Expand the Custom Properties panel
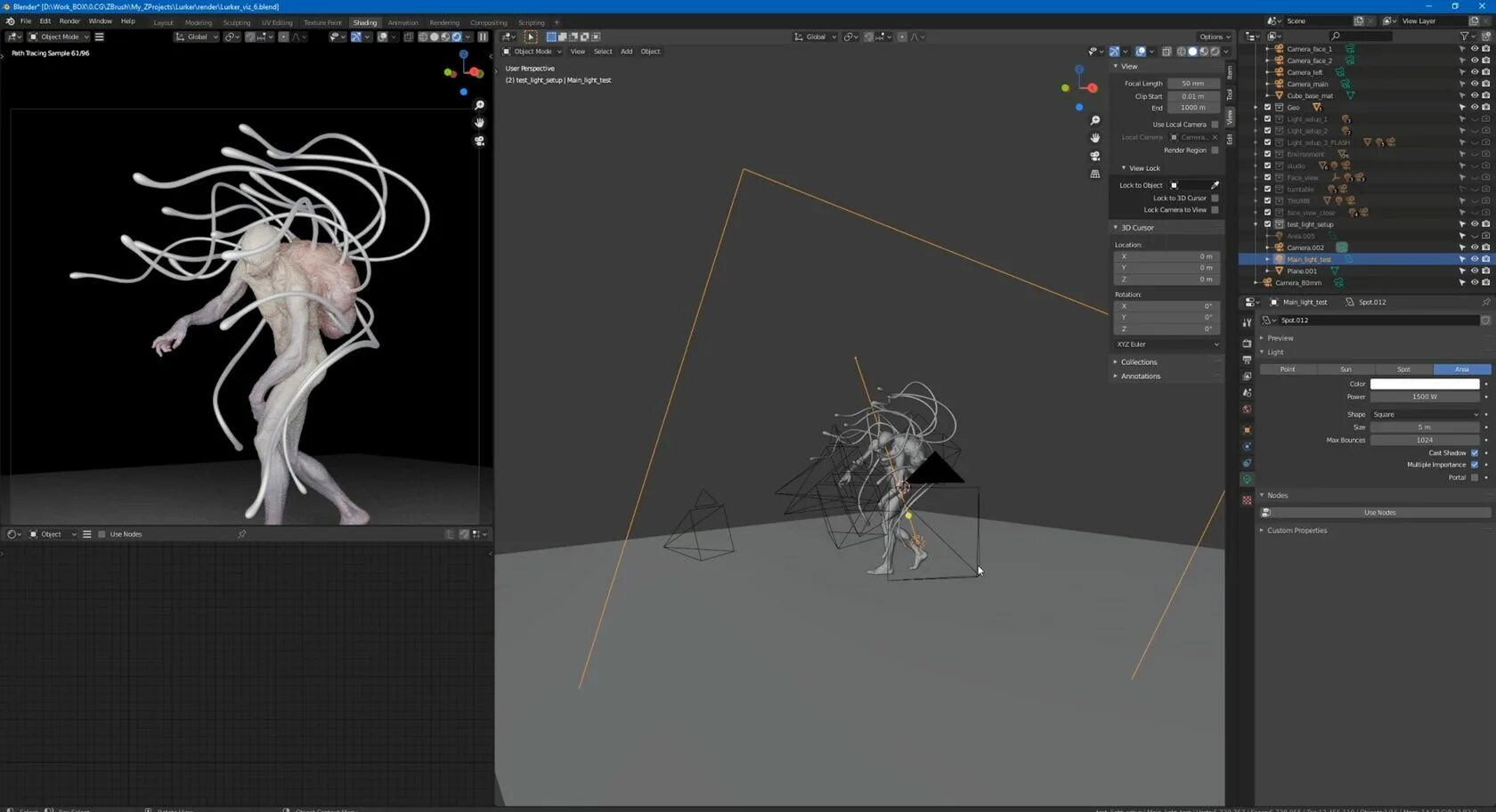Viewport: 1496px width, 812px height. coord(1297,531)
